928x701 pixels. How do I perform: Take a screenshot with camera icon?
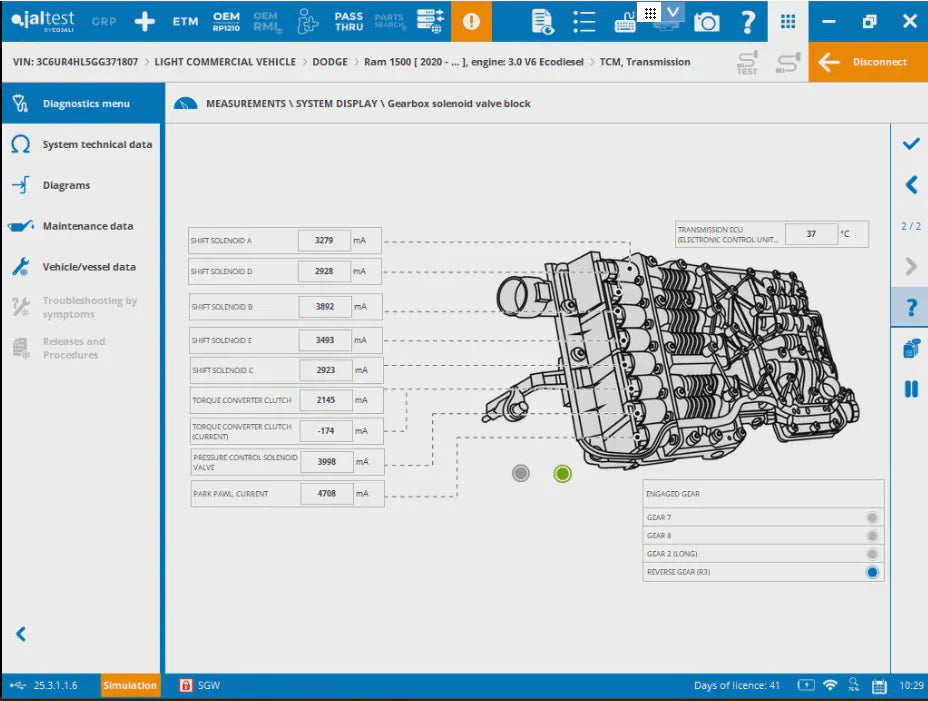pos(706,21)
